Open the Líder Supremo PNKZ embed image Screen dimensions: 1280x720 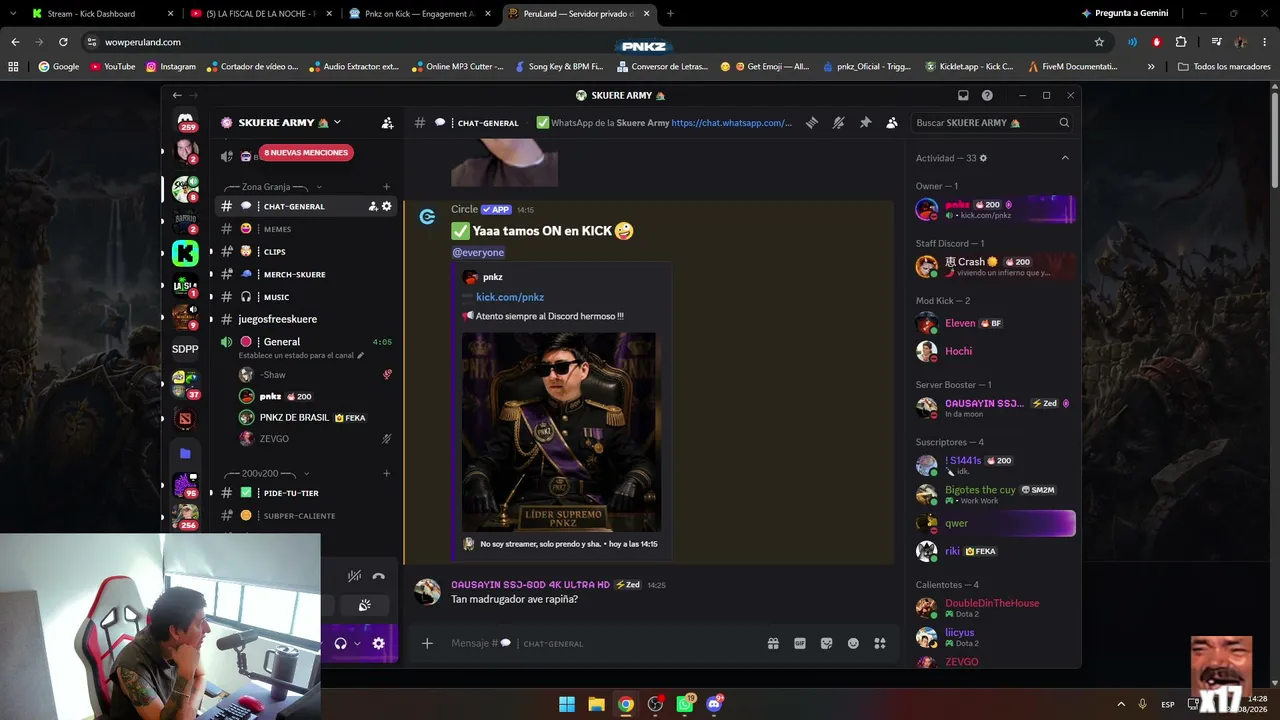561,432
